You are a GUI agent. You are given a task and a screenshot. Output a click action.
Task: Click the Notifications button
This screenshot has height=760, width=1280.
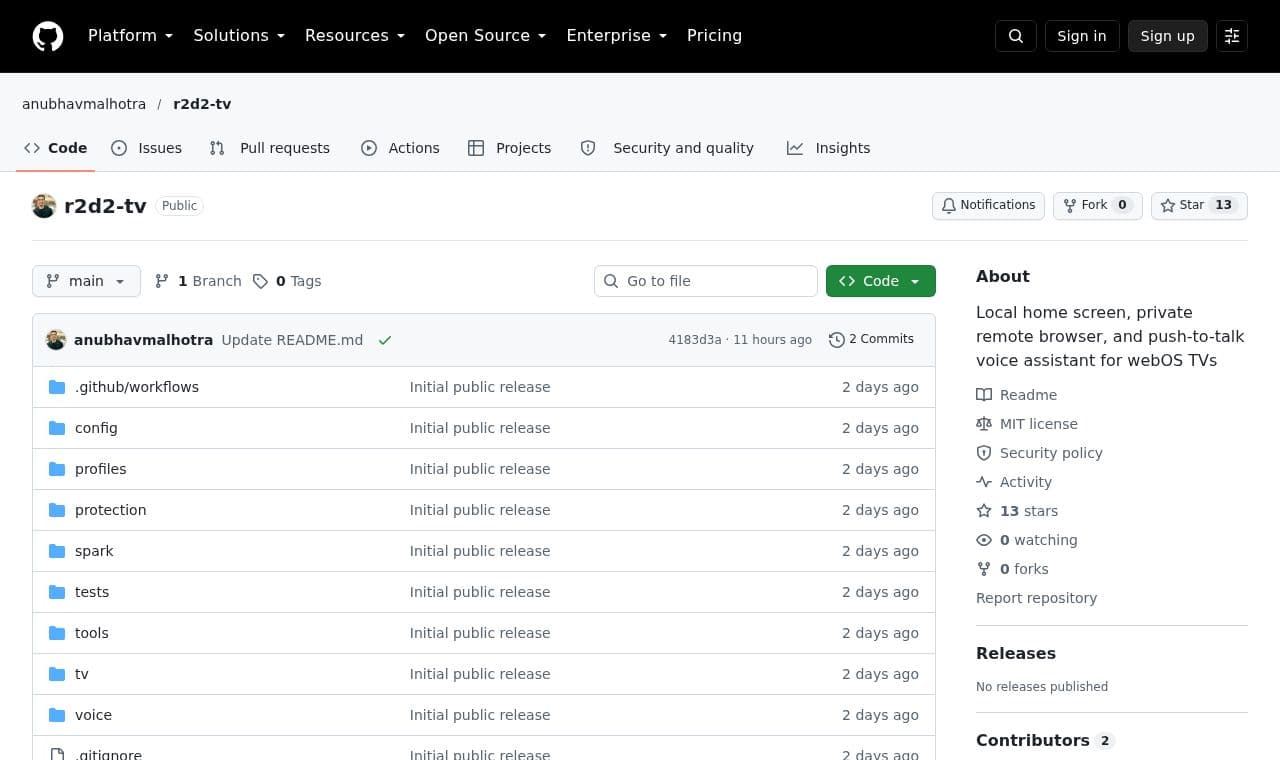(988, 205)
